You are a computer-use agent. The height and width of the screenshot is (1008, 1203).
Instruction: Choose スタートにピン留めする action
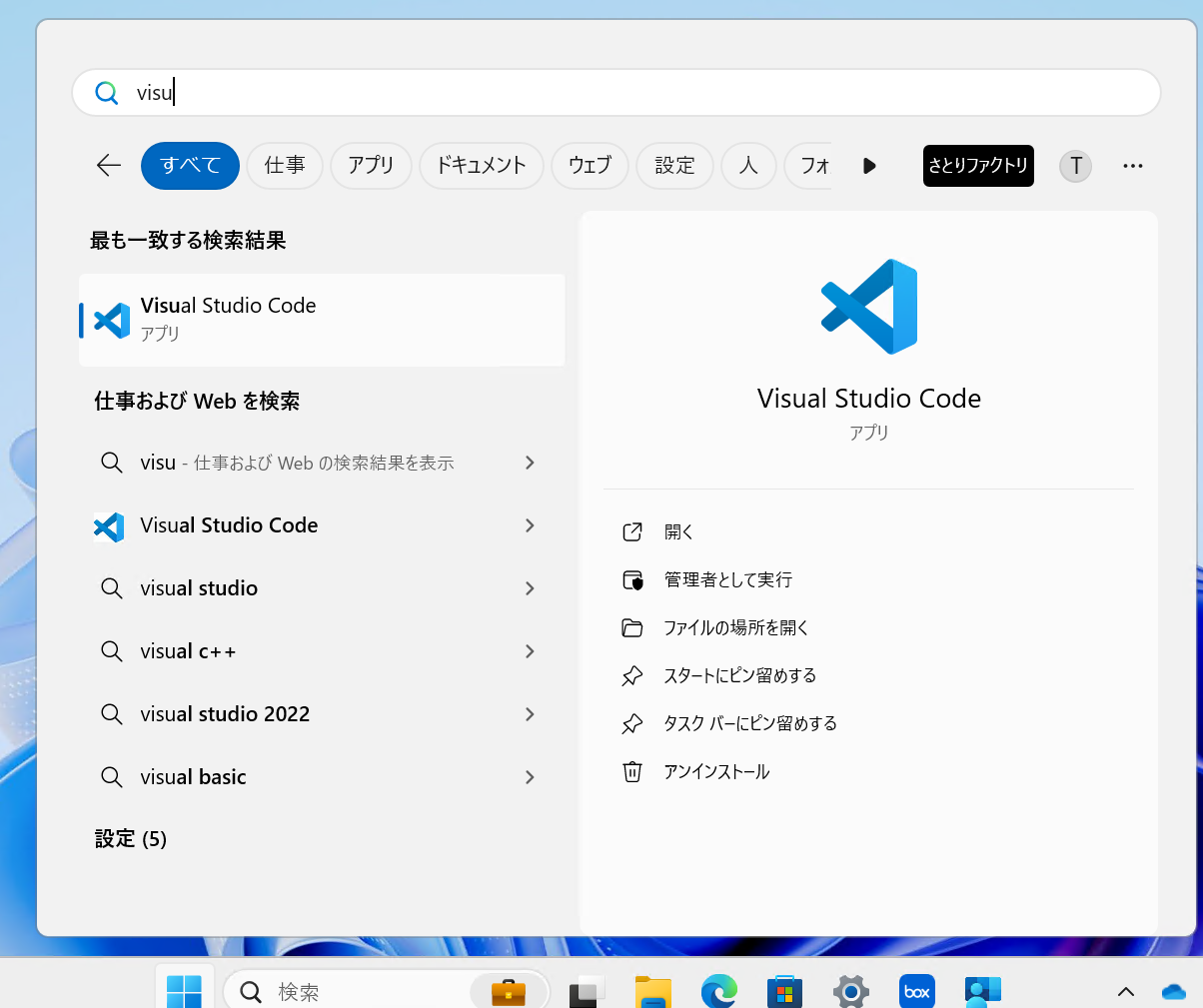pos(740,675)
